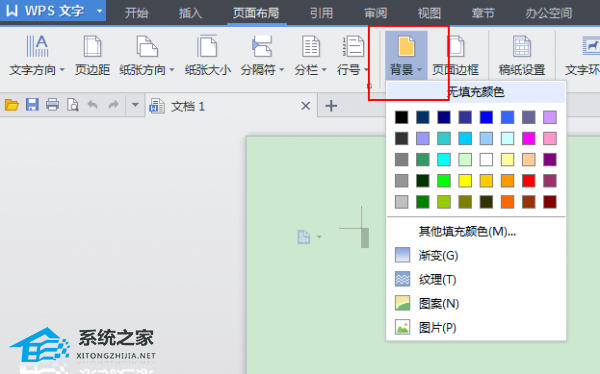The image size is (600, 374).
Task: Open the 审阅 tab
Action: coord(375,13)
